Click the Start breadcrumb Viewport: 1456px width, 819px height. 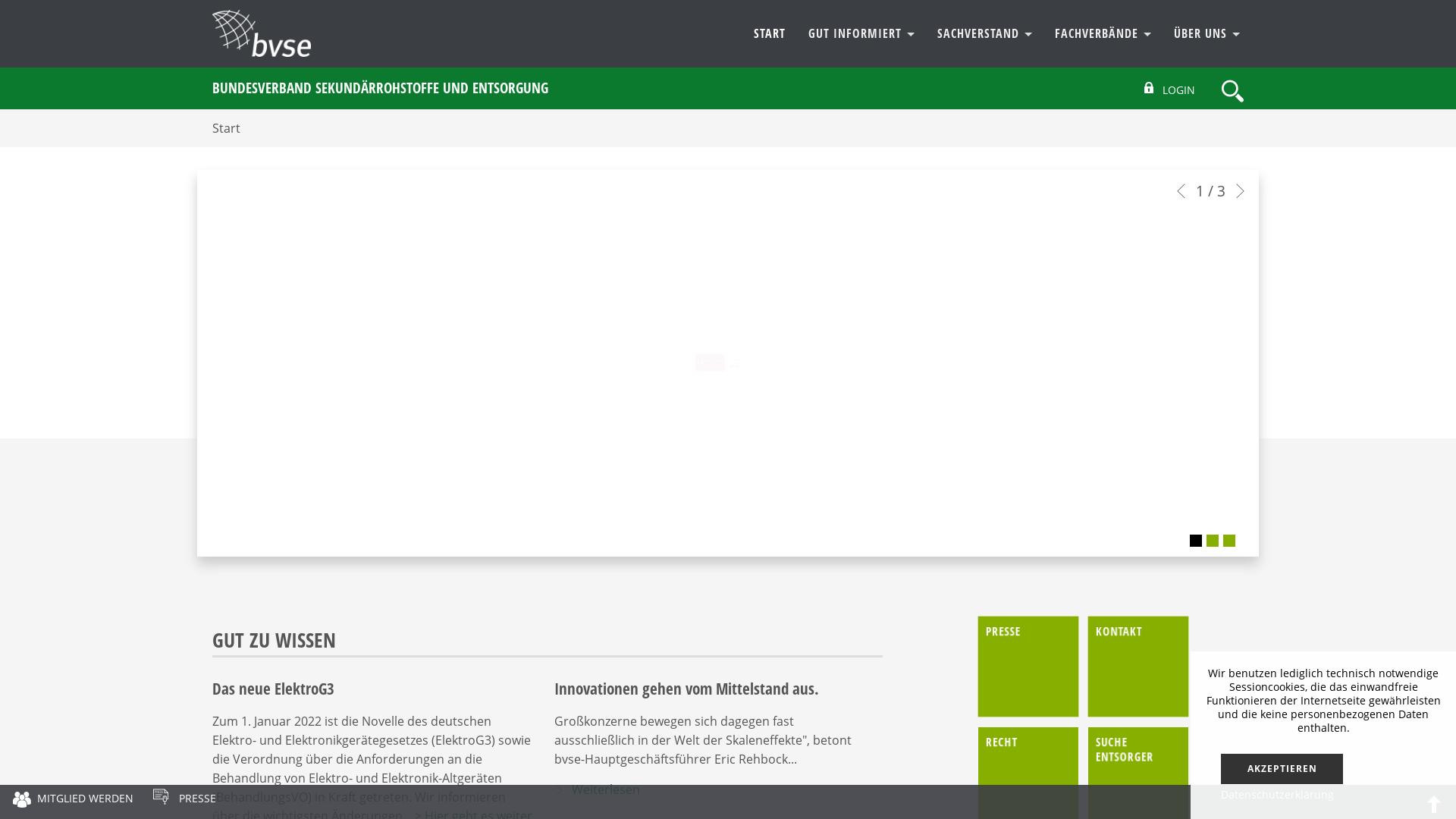(x=226, y=127)
